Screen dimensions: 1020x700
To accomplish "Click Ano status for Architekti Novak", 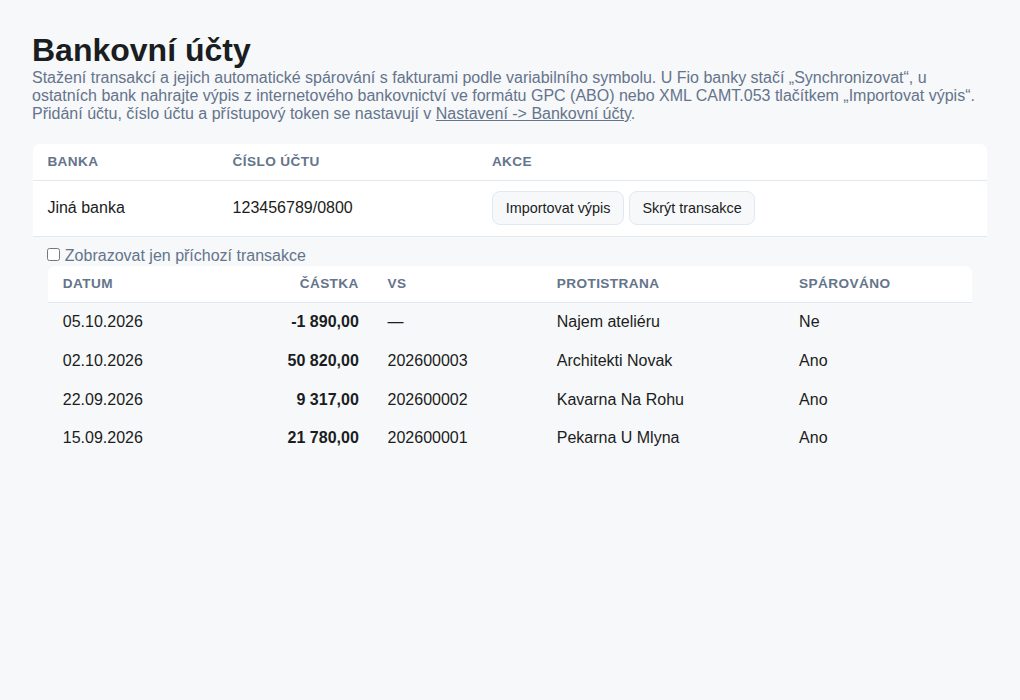I will [813, 360].
